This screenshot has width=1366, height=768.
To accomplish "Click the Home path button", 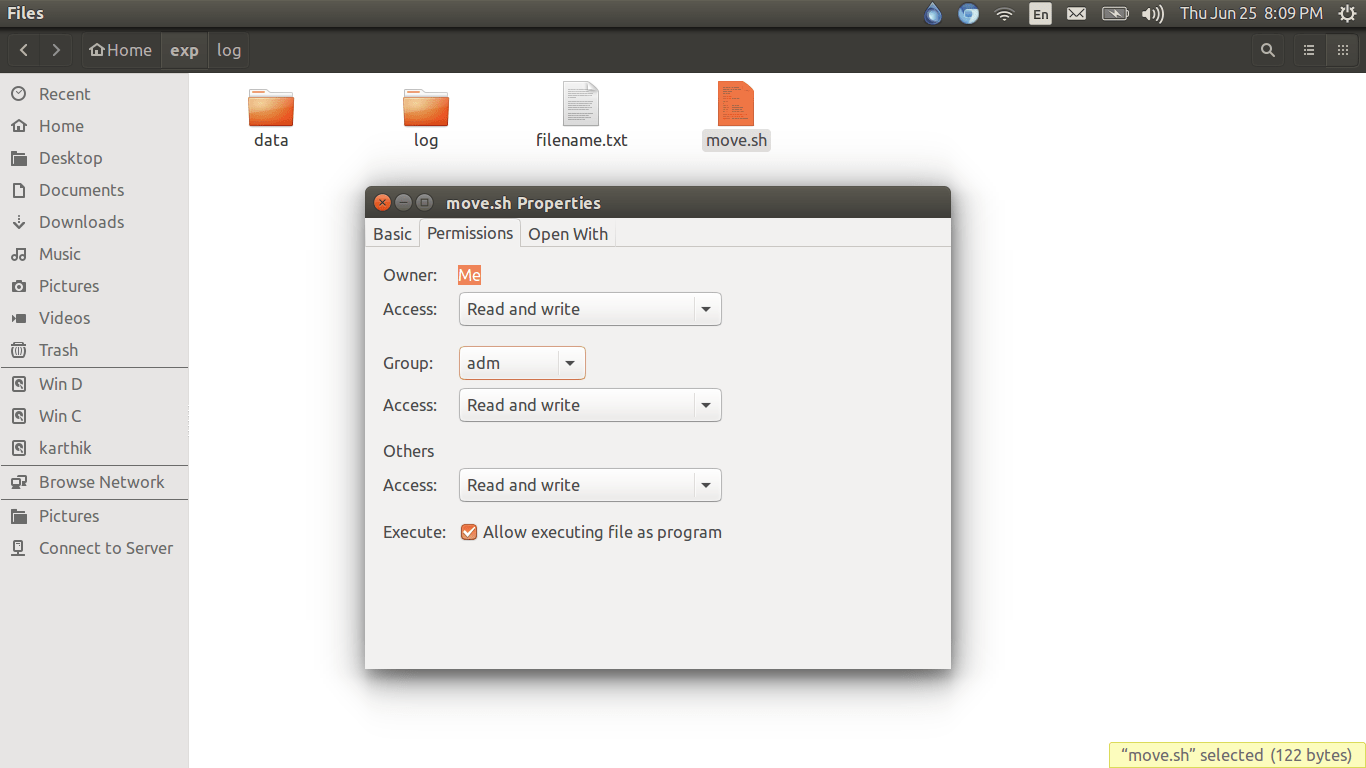I will (x=121, y=50).
